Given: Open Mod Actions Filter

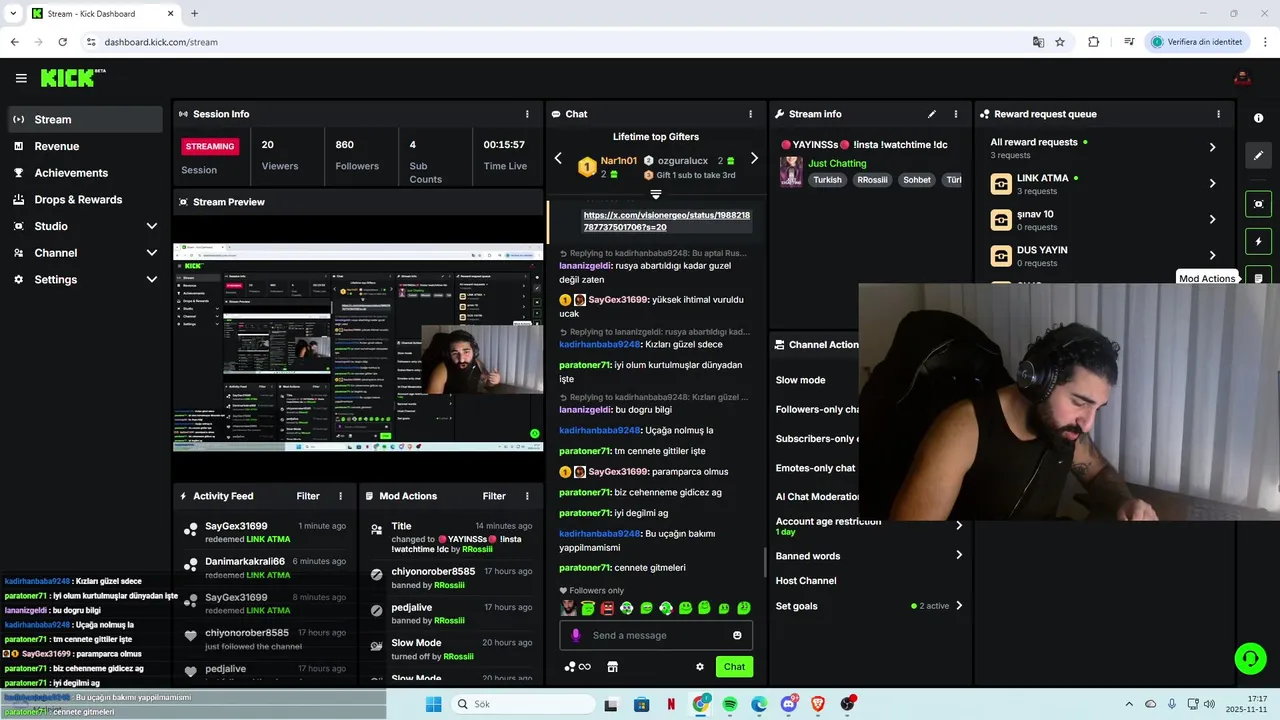Looking at the screenshot, I should click(x=494, y=496).
